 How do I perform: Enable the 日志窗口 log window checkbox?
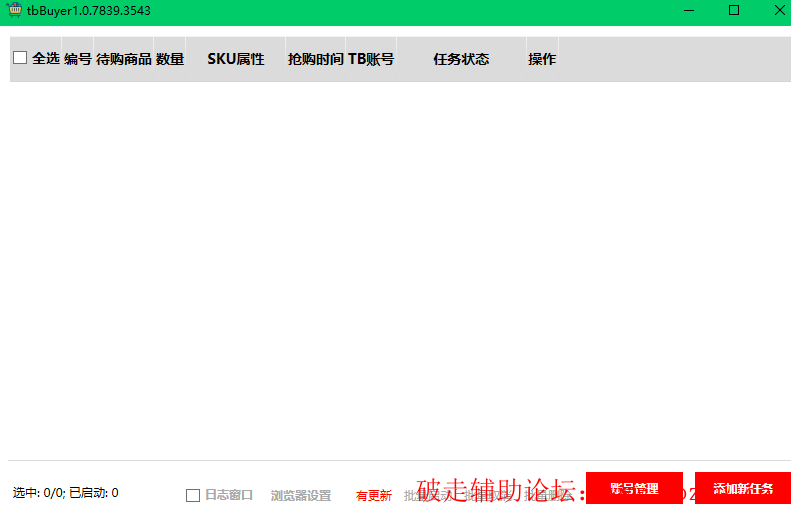coord(193,495)
